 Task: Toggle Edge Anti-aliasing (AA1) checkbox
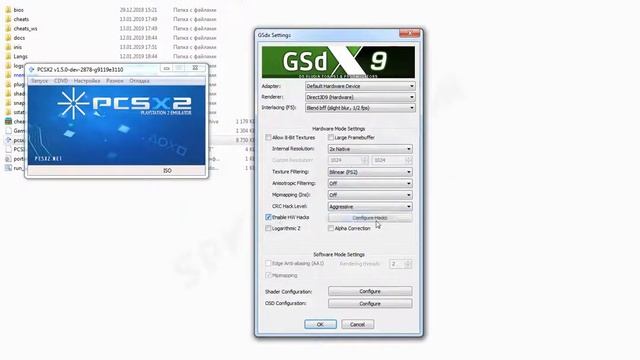268,264
